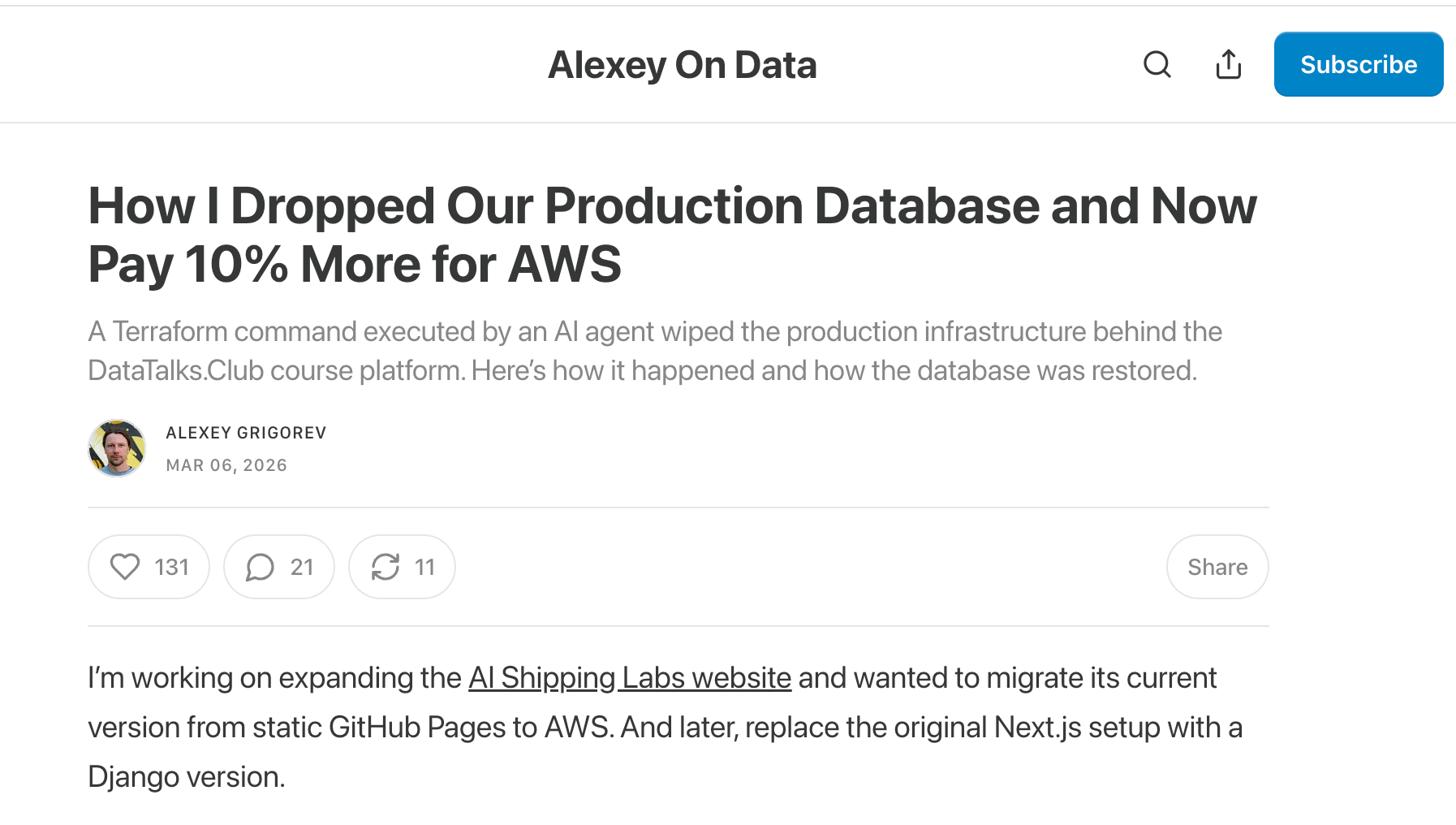Click the word Django in the paragraph

pyautogui.click(x=133, y=777)
